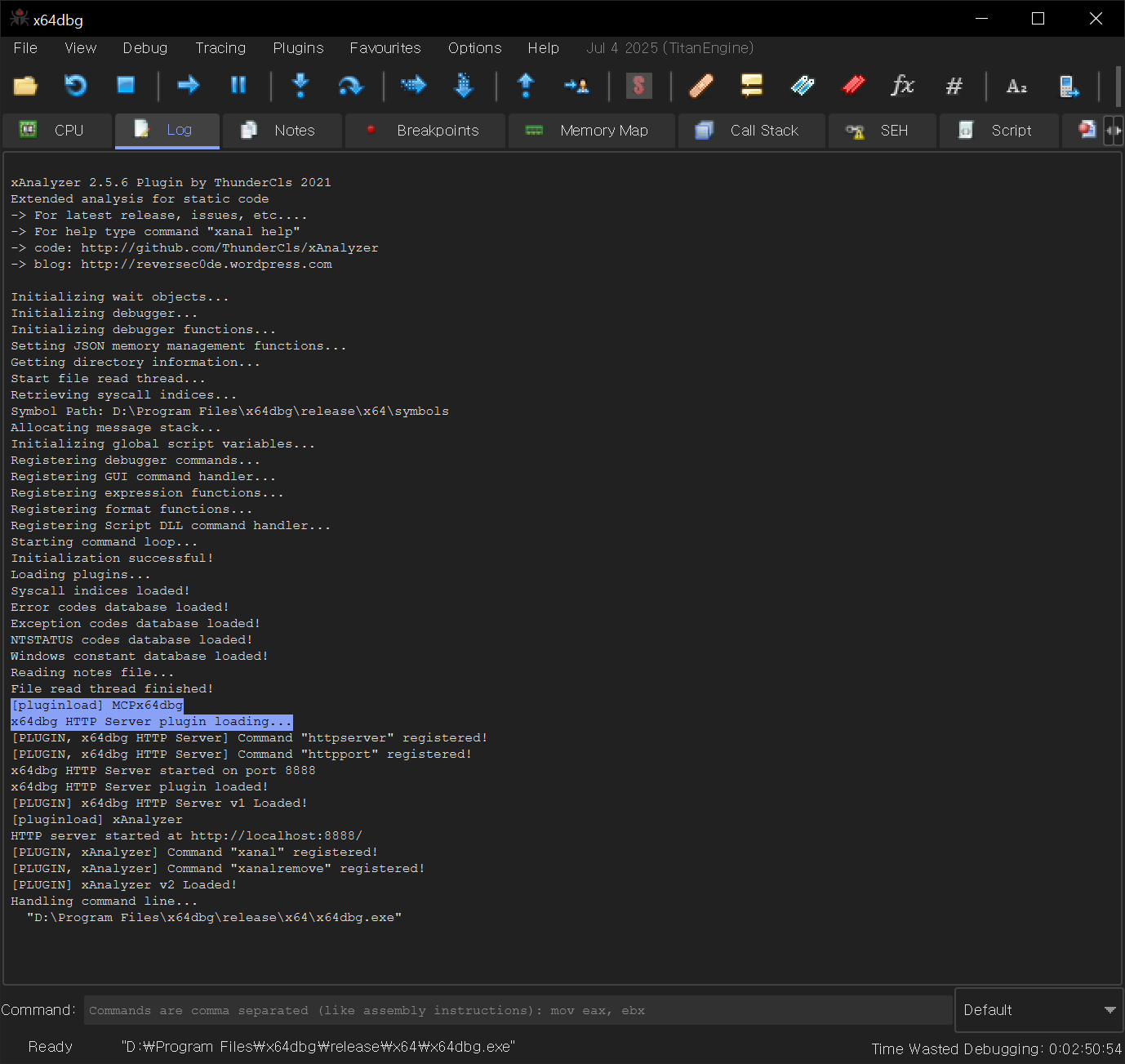1125x1064 pixels.
Task: Open the Bookmarks red icon
Action: pos(853,86)
